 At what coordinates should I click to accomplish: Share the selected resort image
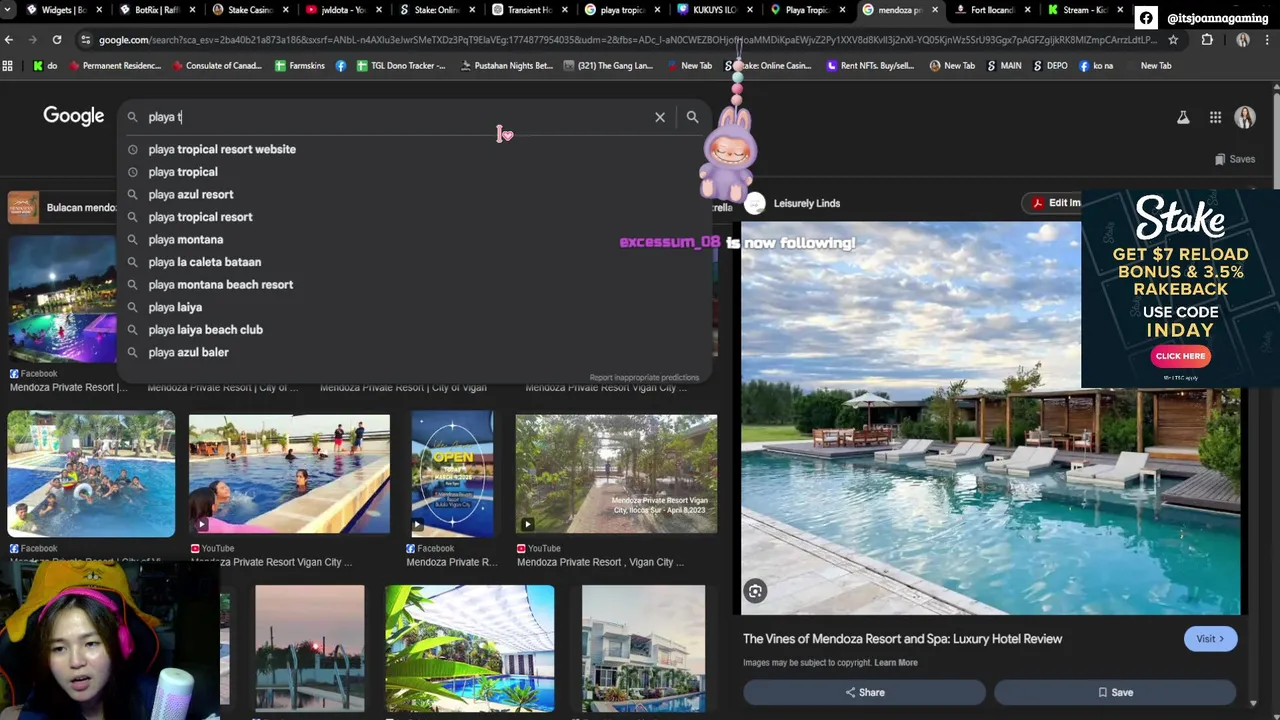coord(864,692)
